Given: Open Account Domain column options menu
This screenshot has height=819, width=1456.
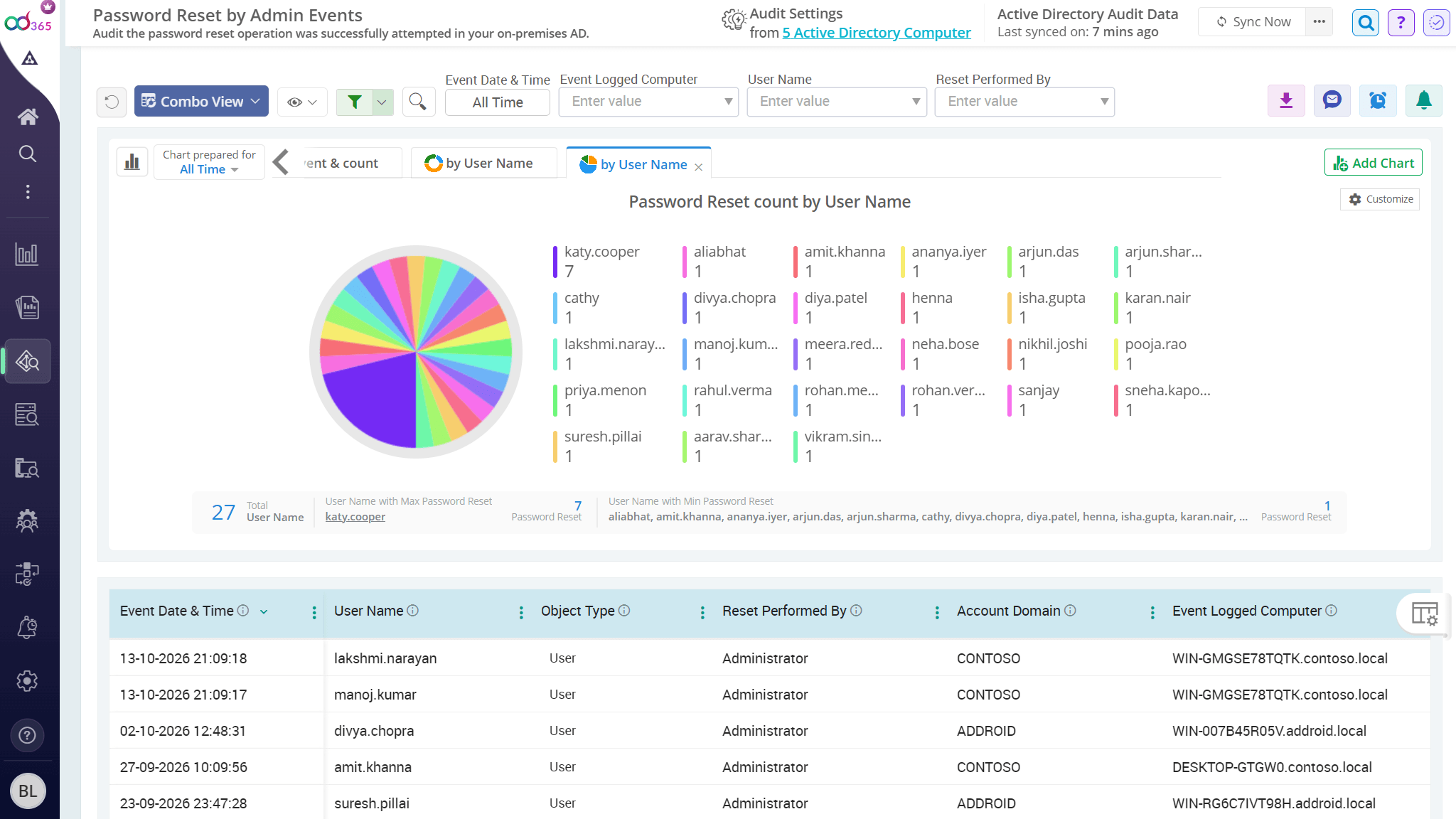Looking at the screenshot, I should (x=1152, y=612).
